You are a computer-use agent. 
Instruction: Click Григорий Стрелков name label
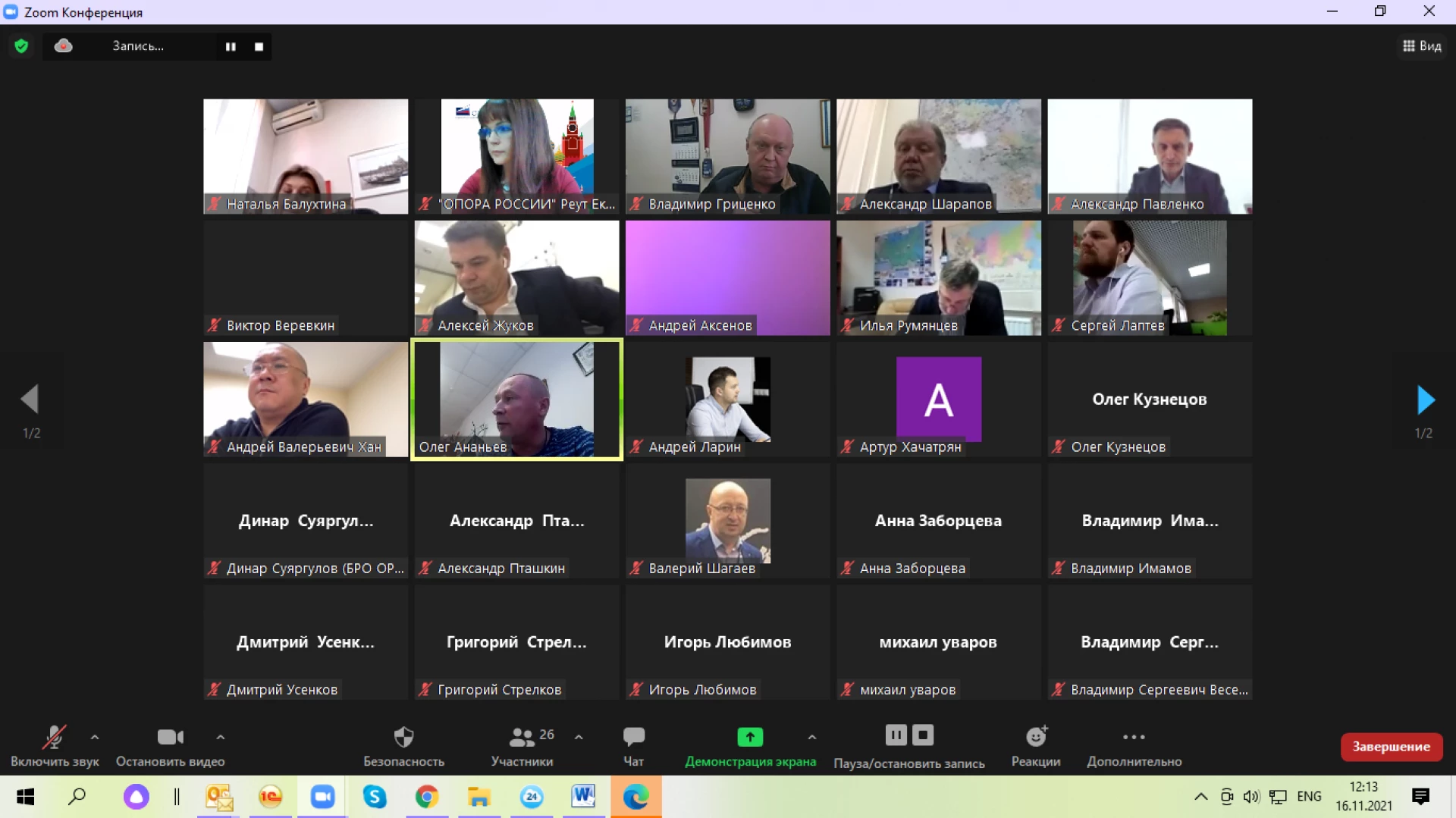490,689
